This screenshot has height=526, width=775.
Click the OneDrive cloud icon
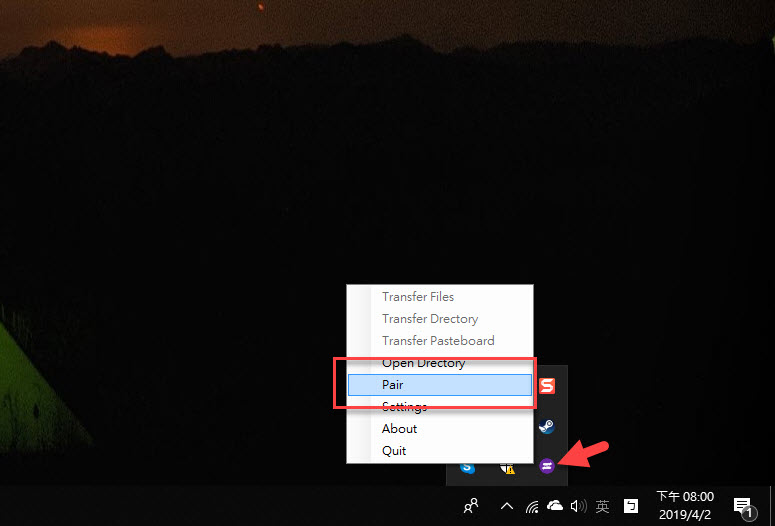[x=555, y=505]
